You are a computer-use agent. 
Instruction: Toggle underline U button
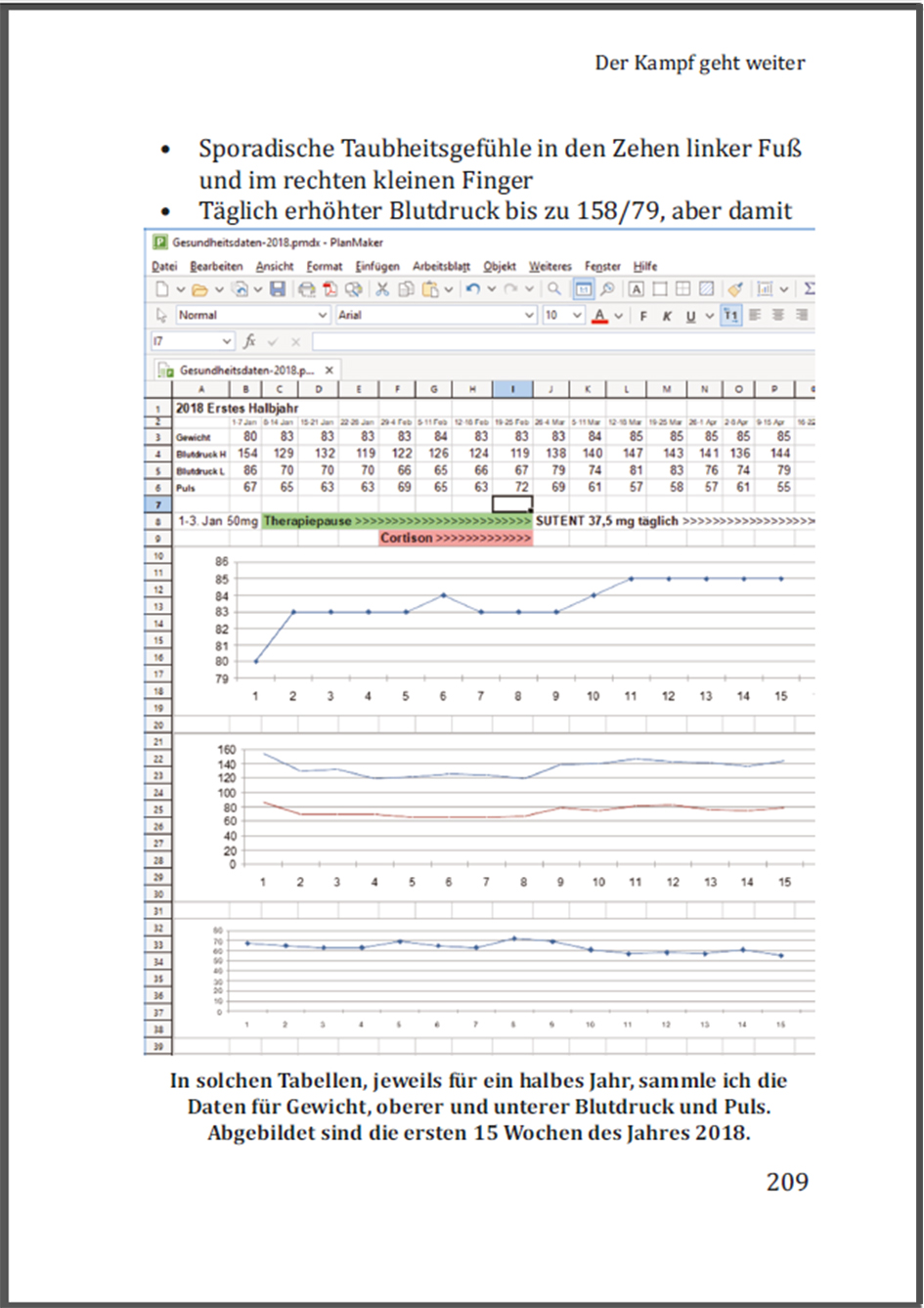point(690,316)
